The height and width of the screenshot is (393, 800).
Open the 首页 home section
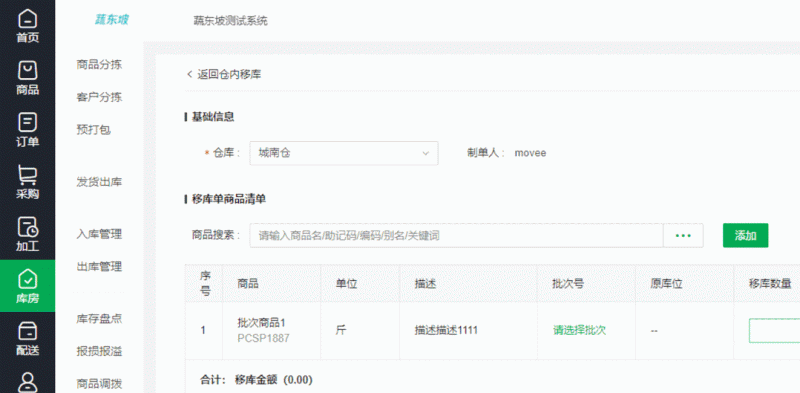pos(28,26)
